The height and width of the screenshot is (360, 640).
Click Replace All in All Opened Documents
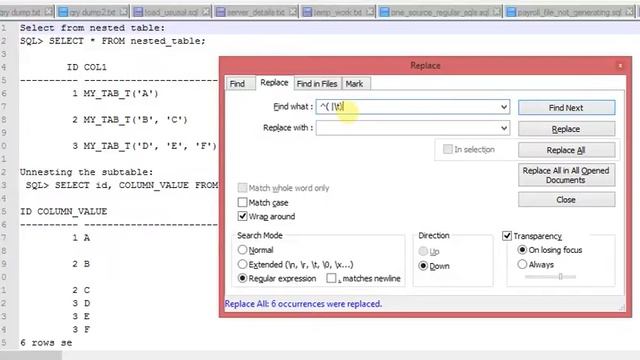pyautogui.click(x=567, y=175)
